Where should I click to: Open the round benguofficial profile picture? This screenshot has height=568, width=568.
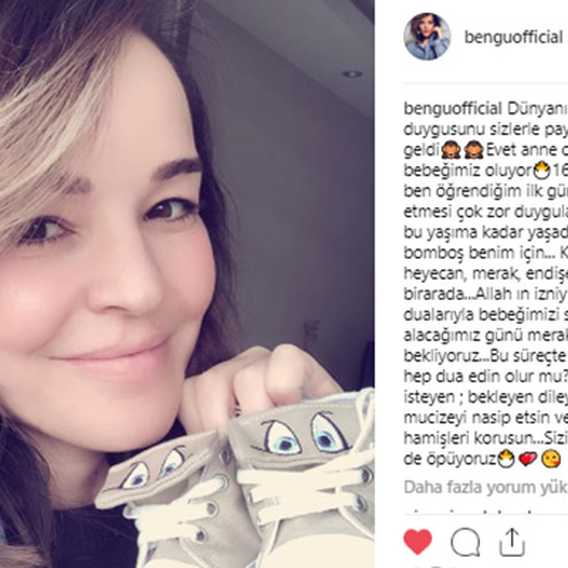(x=427, y=37)
